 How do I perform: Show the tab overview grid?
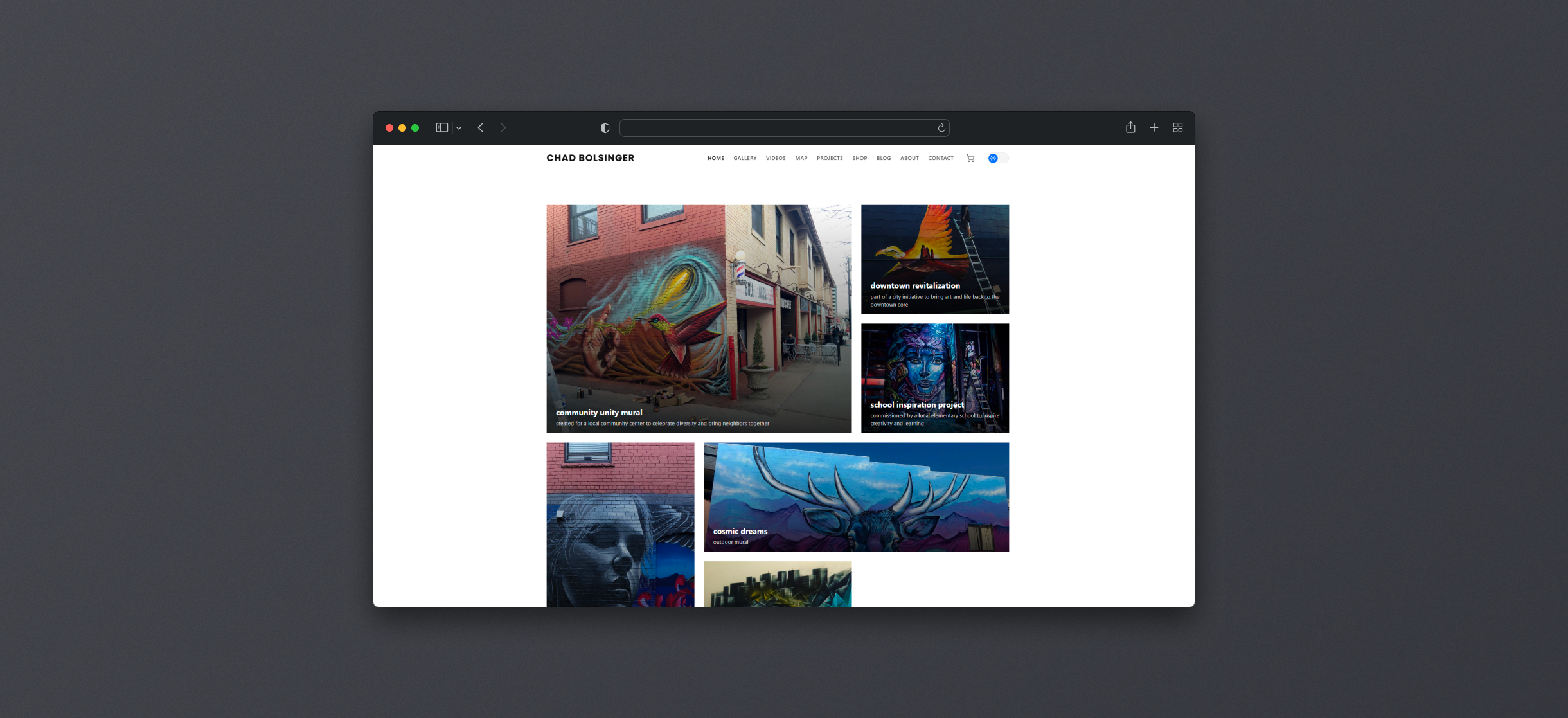(x=1177, y=127)
